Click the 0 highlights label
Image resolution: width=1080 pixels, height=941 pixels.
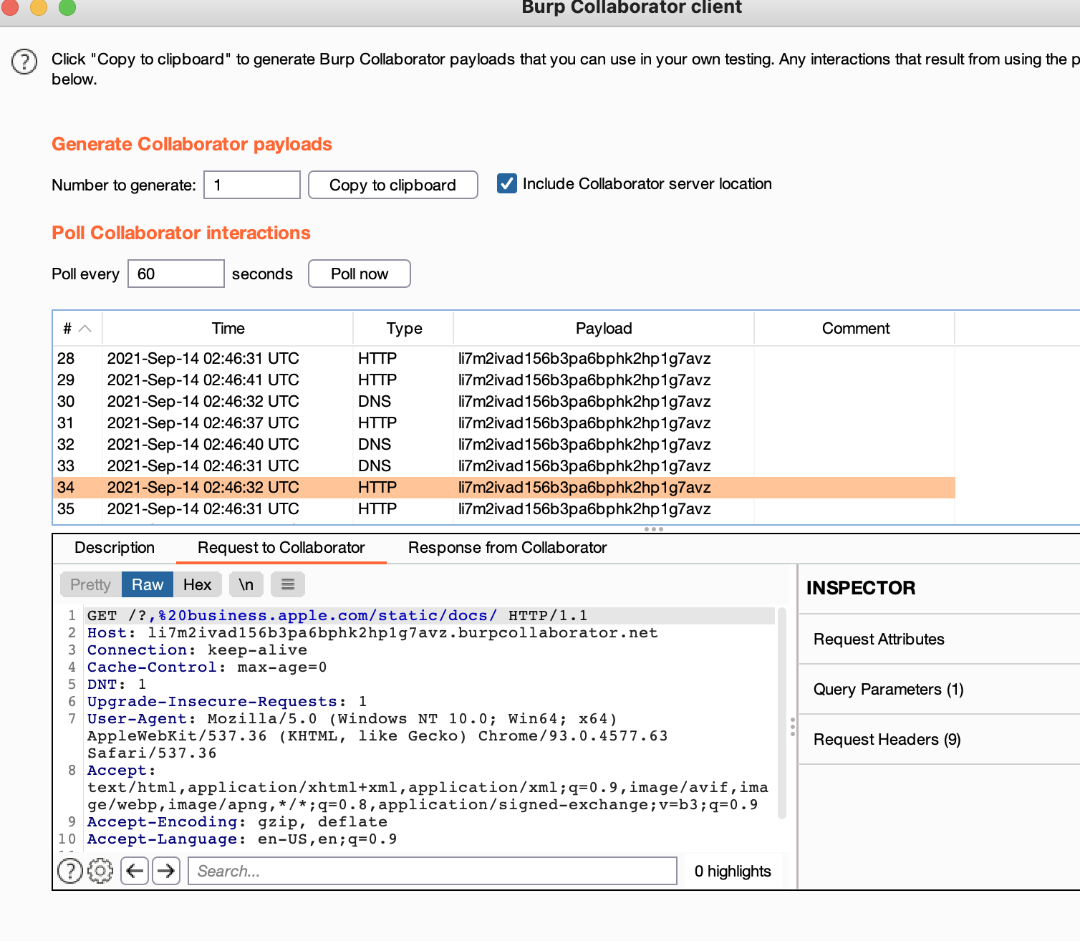tap(732, 871)
